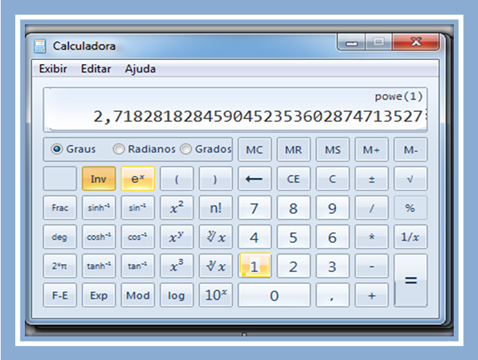478x360 pixels.
Task: Subtract from memory with M-
Action: (411, 149)
